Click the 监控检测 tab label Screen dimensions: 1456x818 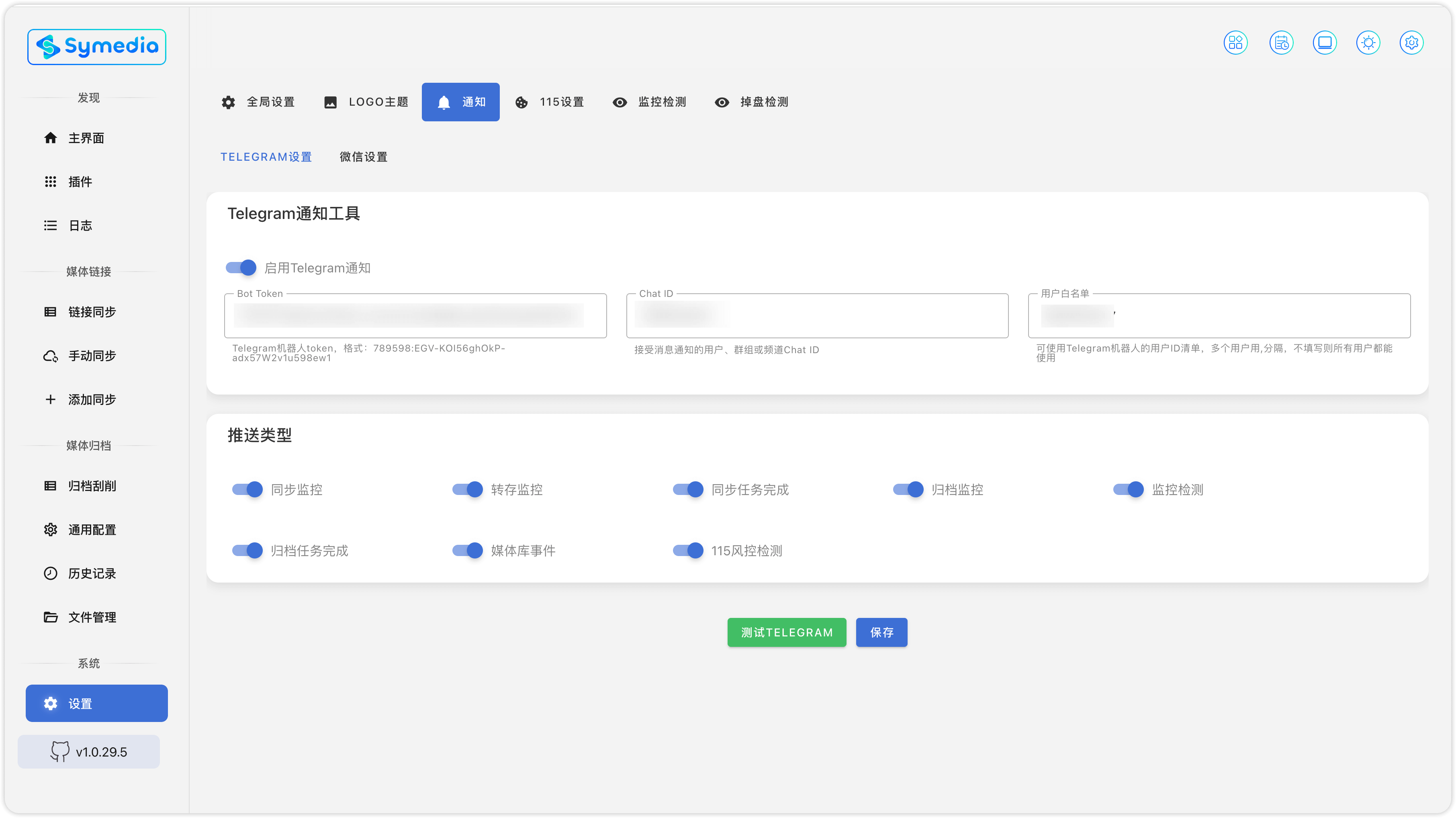tap(662, 102)
